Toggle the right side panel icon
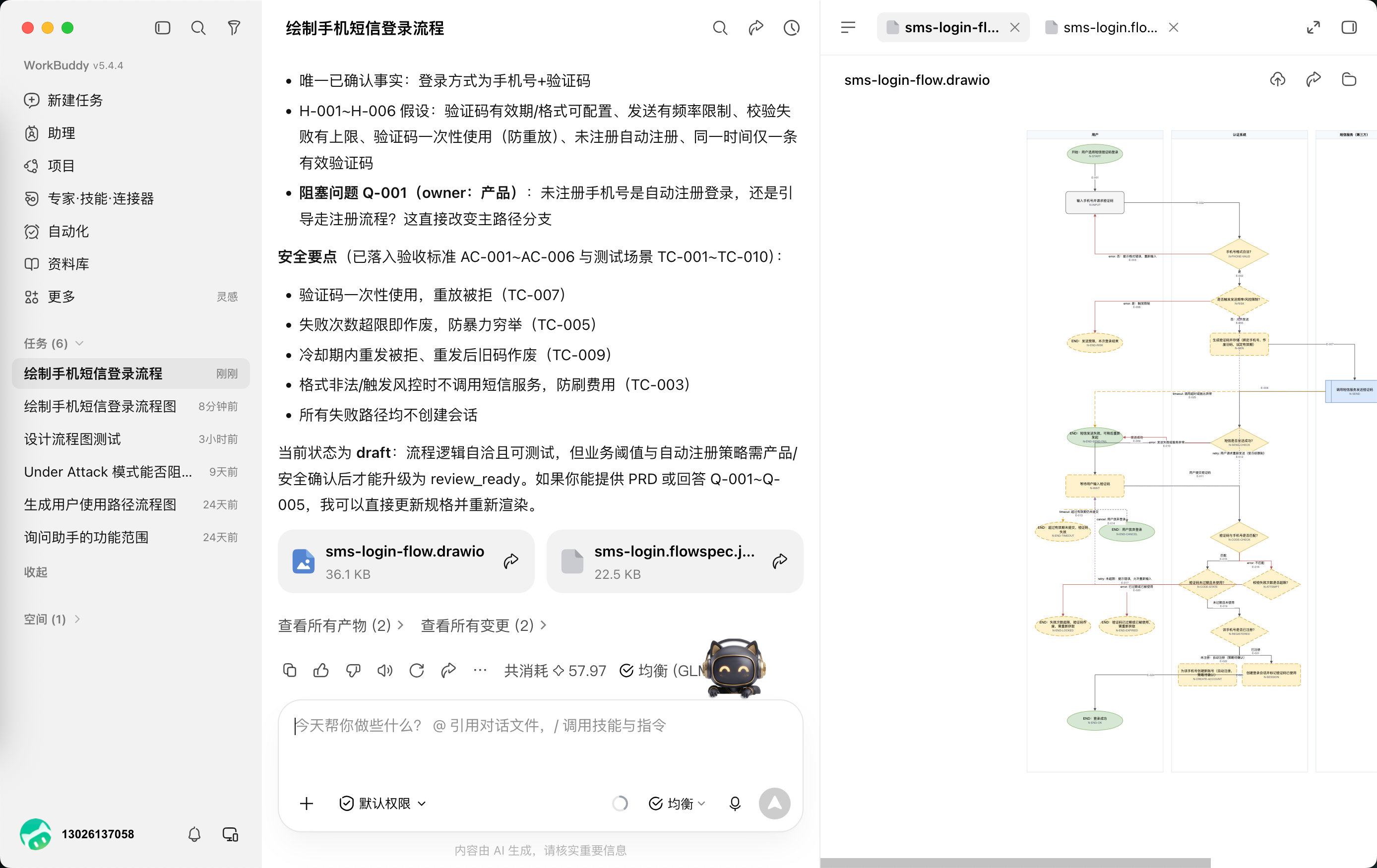This screenshot has height=868, width=1377. [x=1349, y=27]
